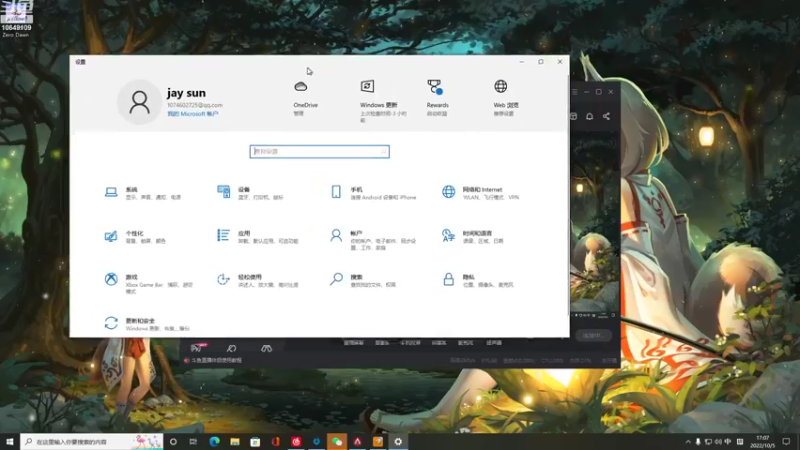Open the Action Center notification icon
The width and height of the screenshot is (800, 450).
coord(786,442)
